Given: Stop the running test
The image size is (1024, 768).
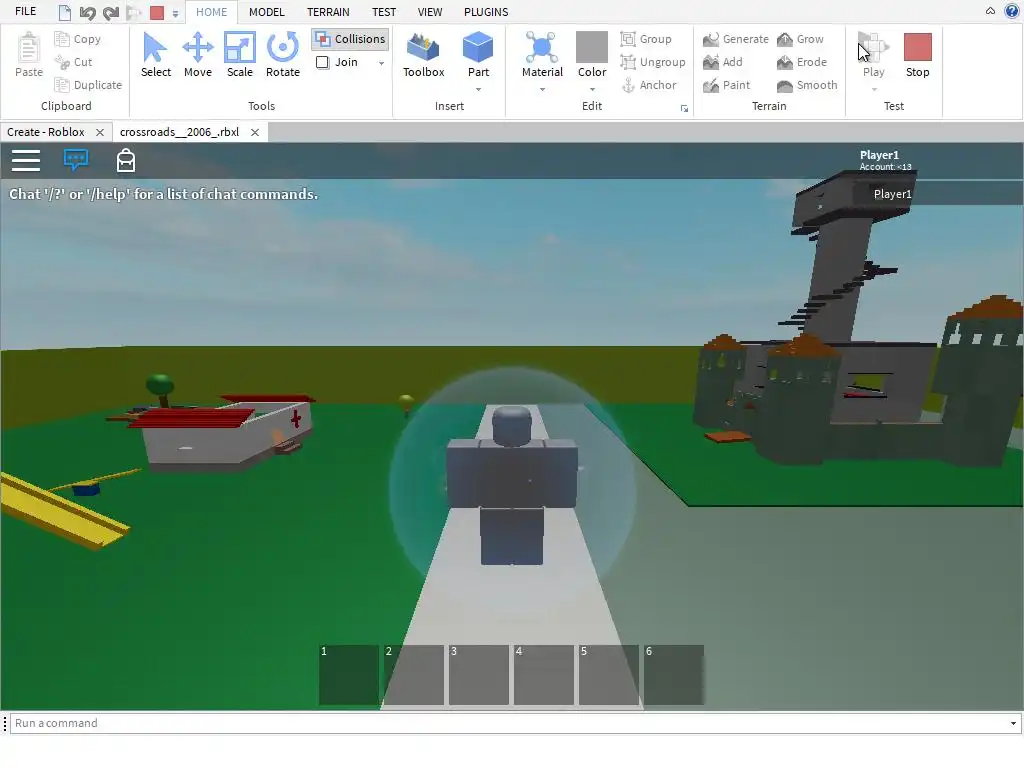Looking at the screenshot, I should click(918, 56).
